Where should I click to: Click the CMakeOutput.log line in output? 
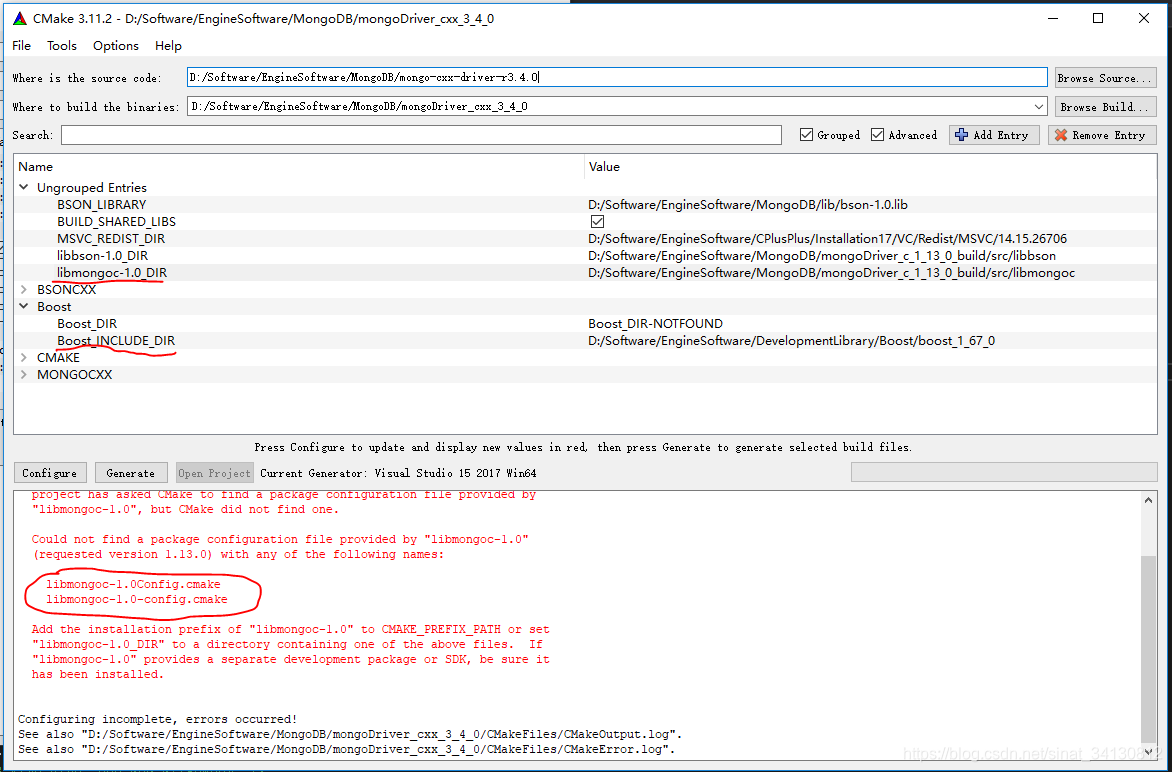coord(350,734)
